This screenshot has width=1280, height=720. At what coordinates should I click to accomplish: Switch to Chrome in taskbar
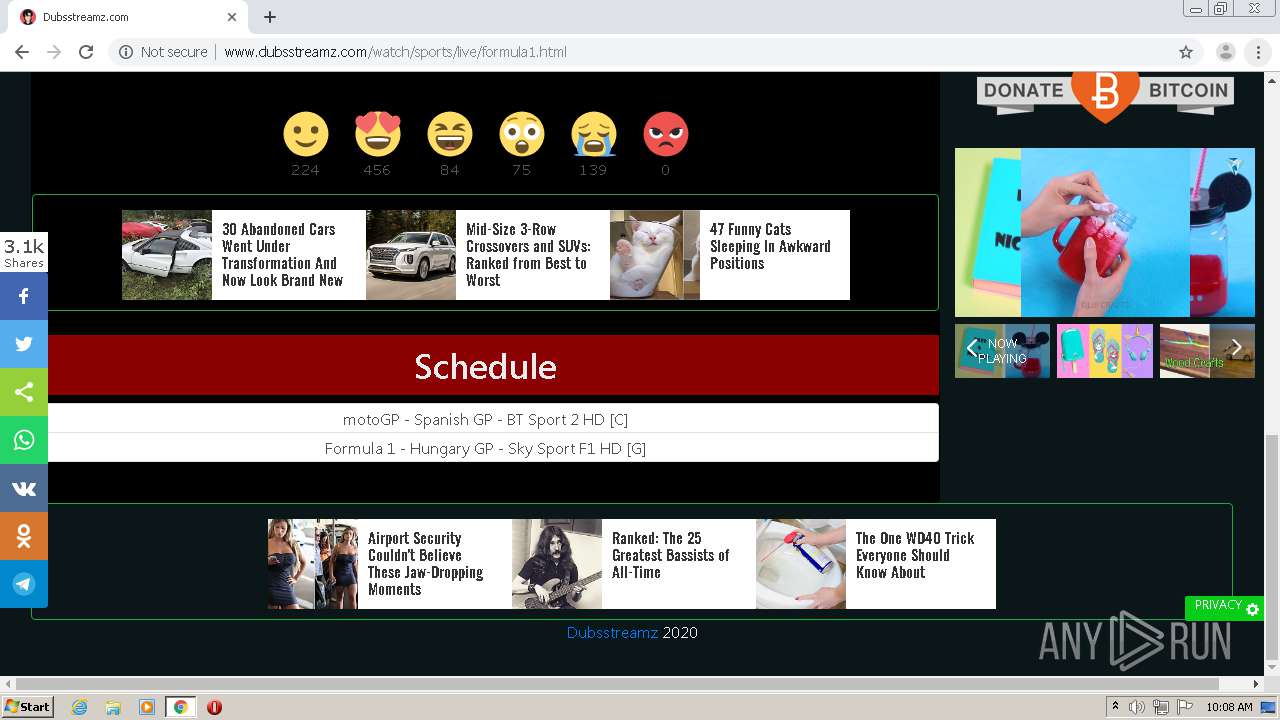181,707
